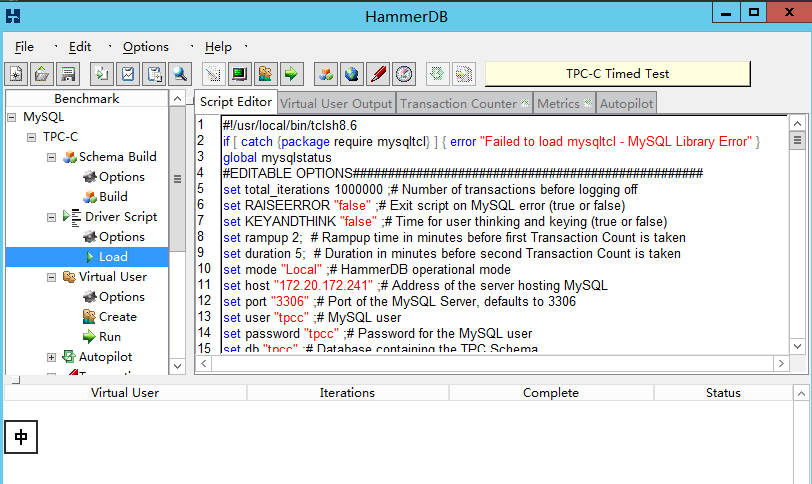
Task: Select Build under Schema Build
Action: pyautogui.click(x=113, y=197)
